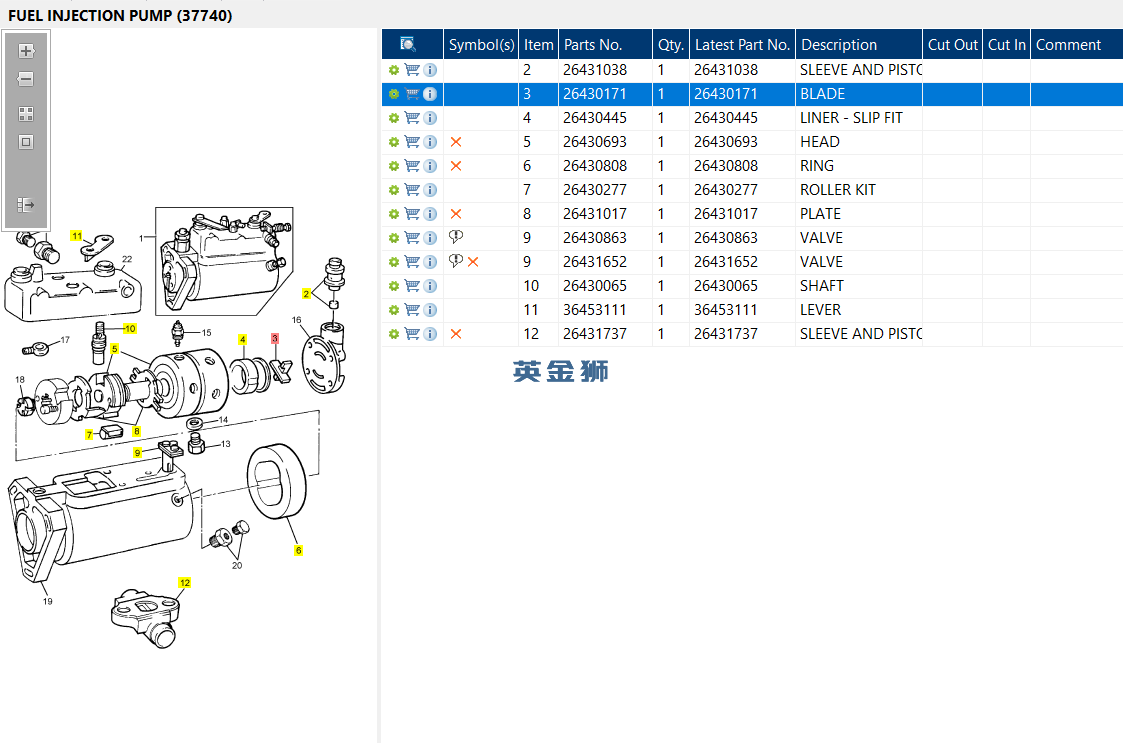Sort by the Parts No. column header
The width and height of the screenshot is (1123, 743).
pos(605,44)
